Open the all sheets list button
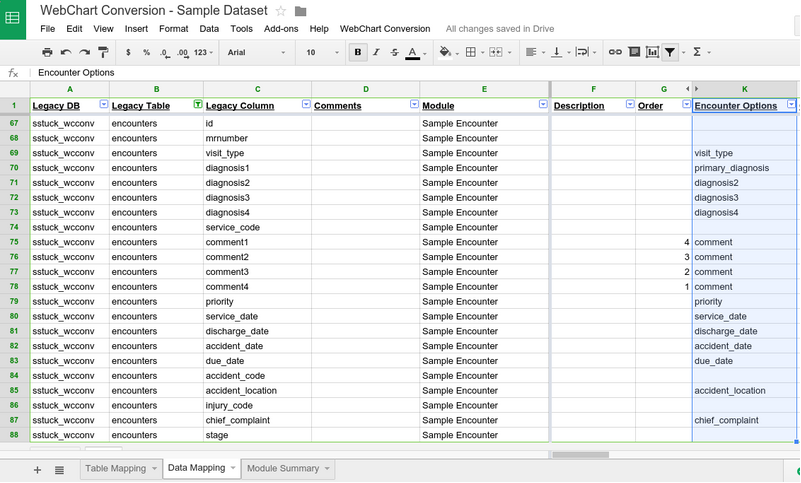Screen dimensions: 801x483 59,469
